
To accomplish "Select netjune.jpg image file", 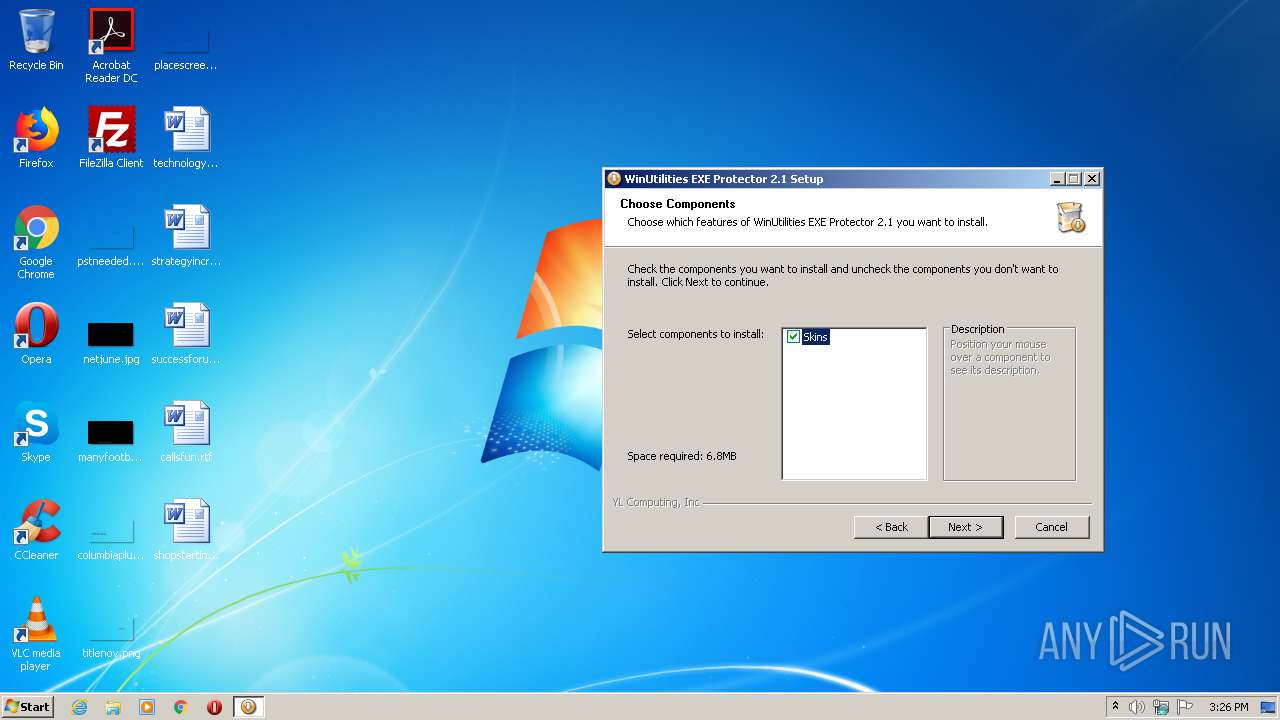I will click(x=111, y=342).
